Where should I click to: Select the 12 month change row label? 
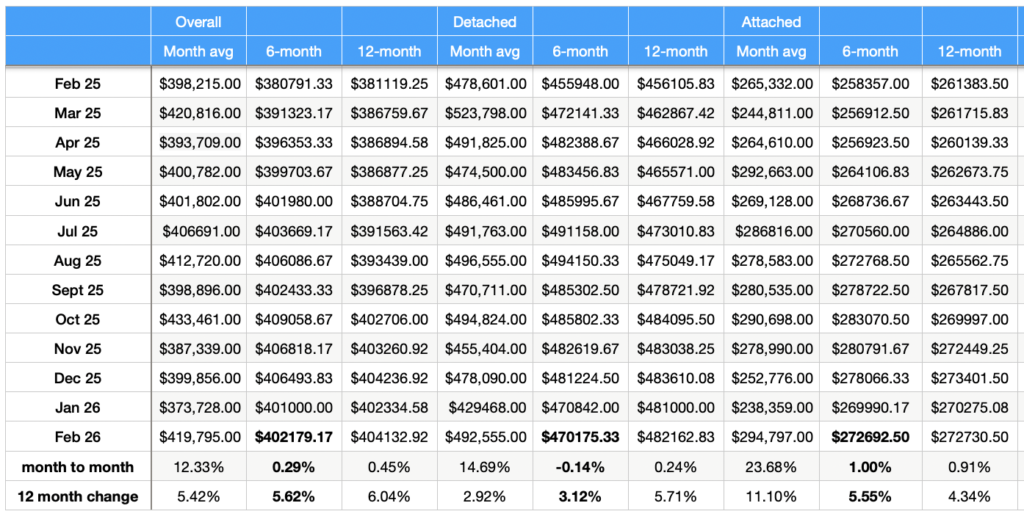click(77, 496)
